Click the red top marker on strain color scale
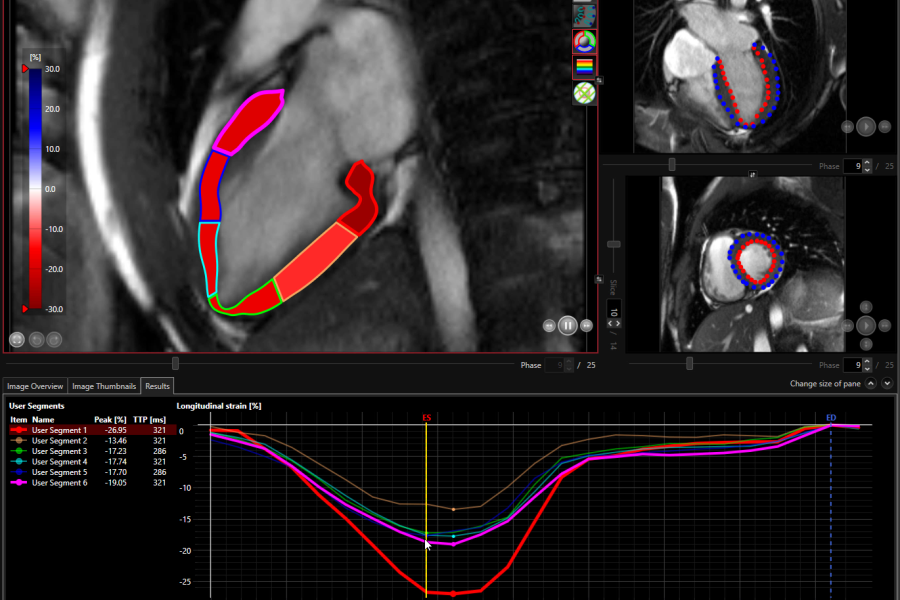900x600 pixels. click(x=26, y=69)
